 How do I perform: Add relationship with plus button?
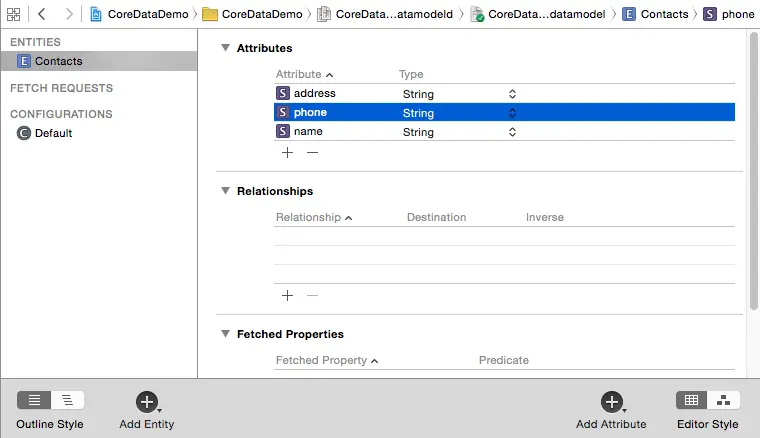pyautogui.click(x=287, y=296)
